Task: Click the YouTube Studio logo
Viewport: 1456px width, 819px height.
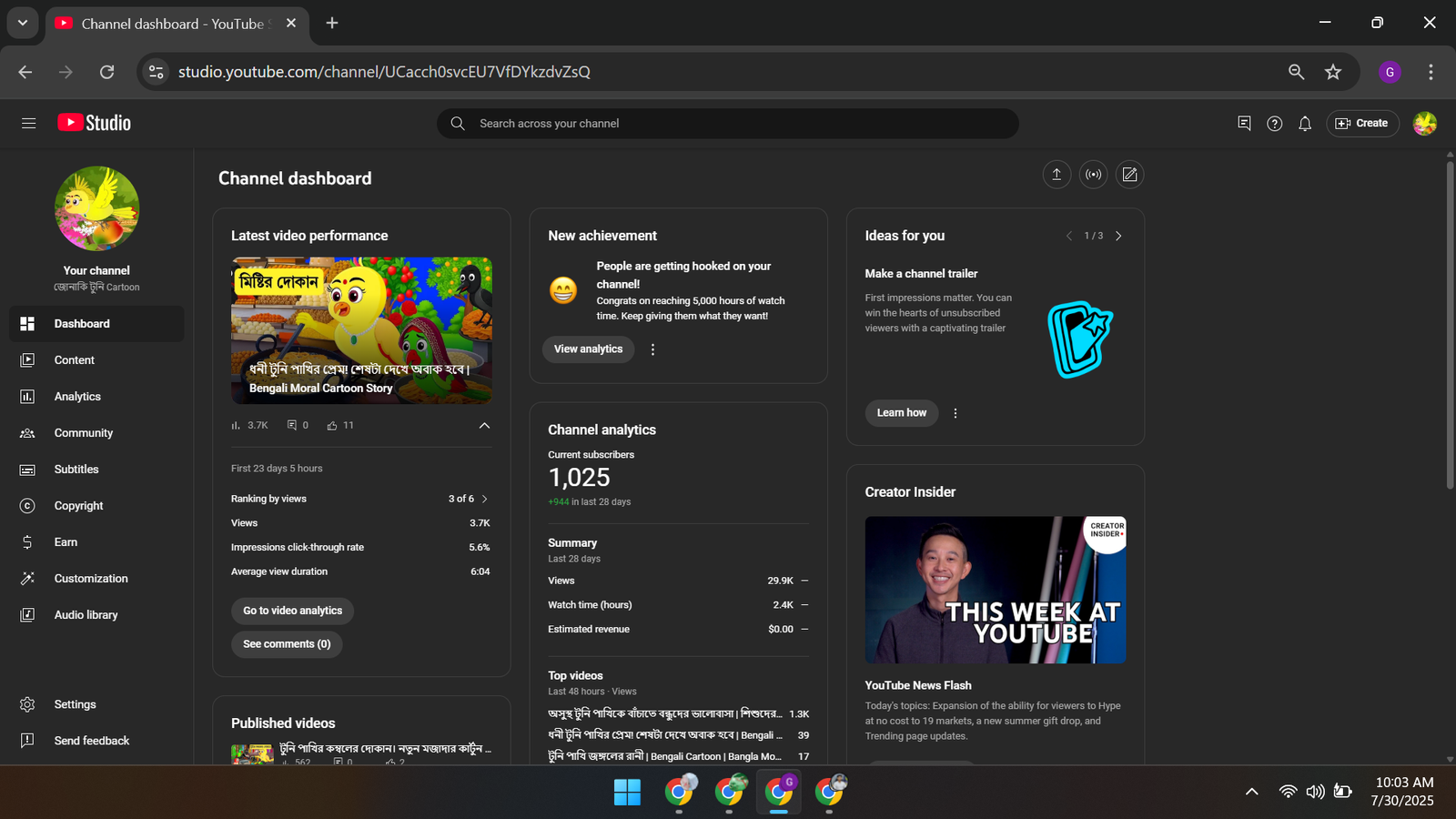Action: (x=95, y=123)
